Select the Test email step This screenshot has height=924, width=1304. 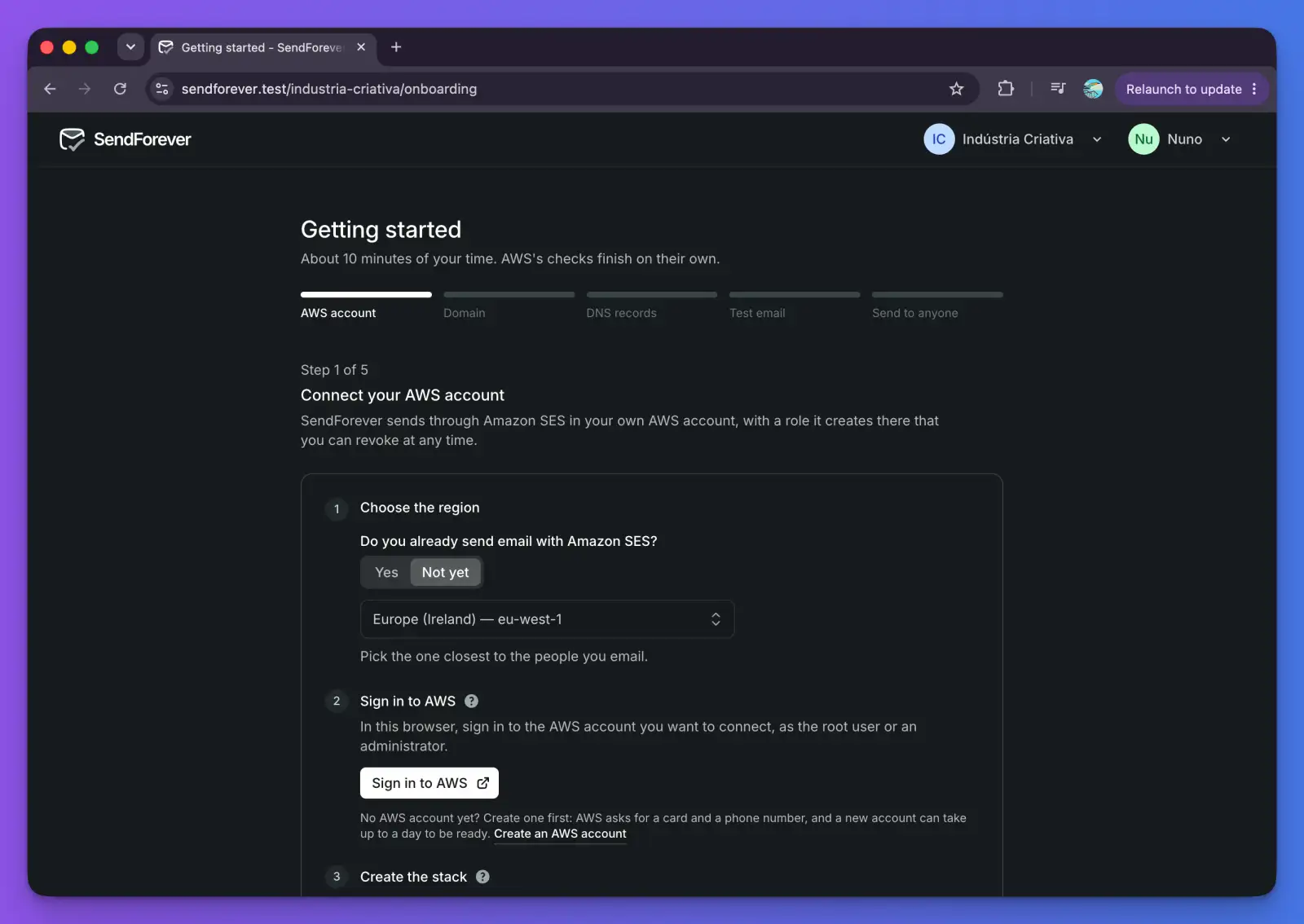757,313
